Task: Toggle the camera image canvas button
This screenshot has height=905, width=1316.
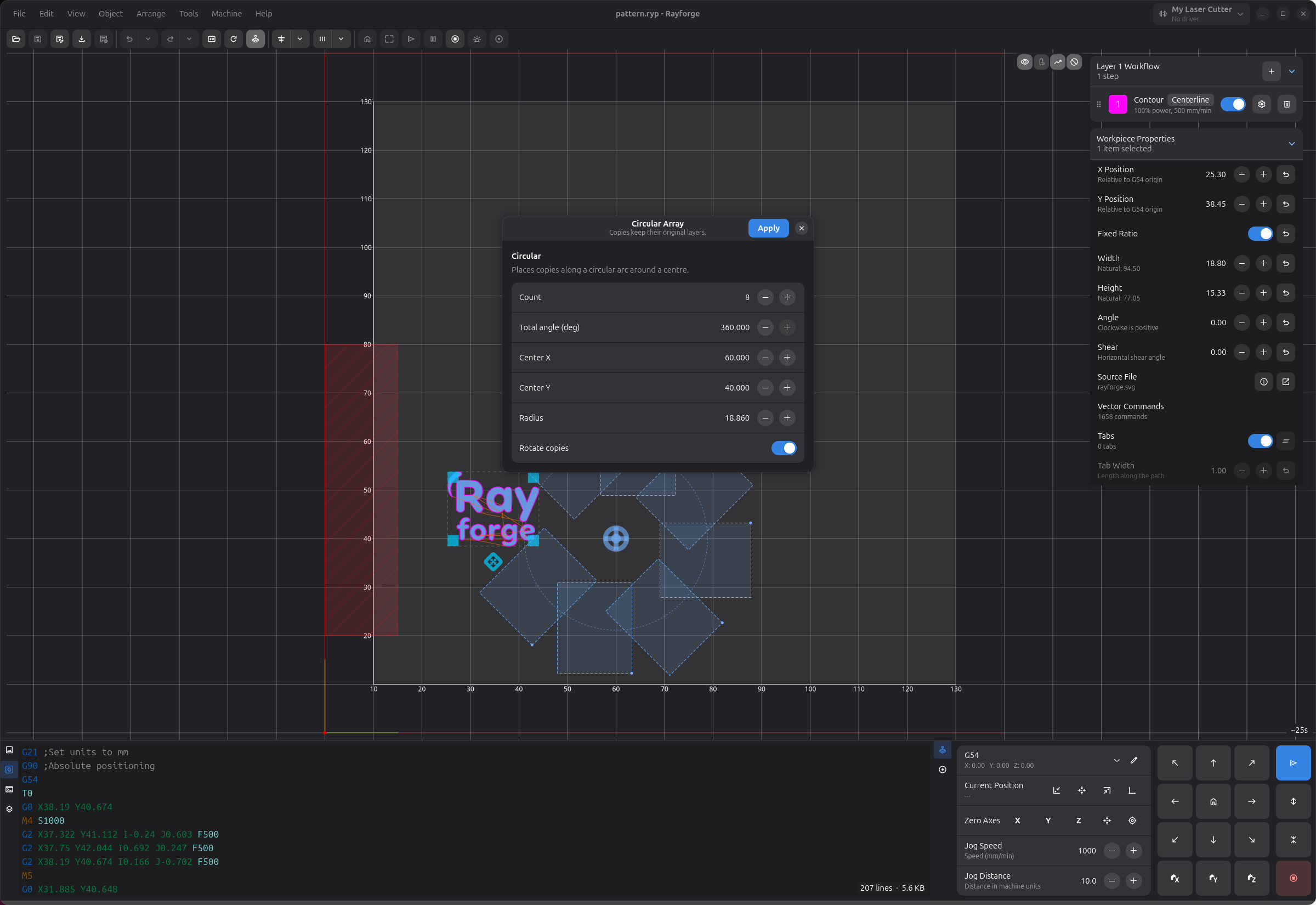Action: click(1041, 63)
